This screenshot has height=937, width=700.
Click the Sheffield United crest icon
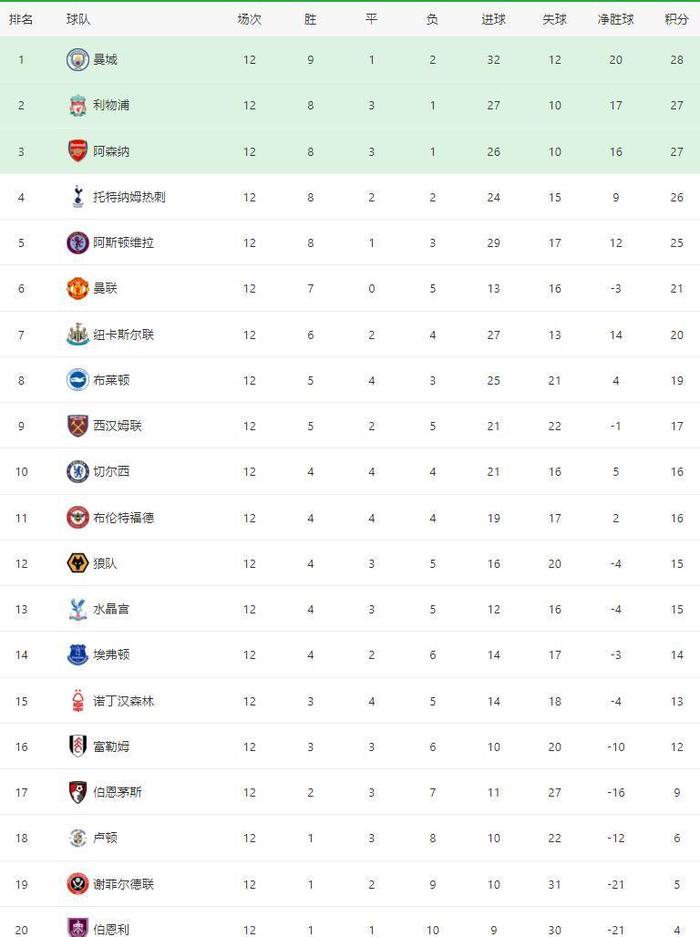pyautogui.click(x=77, y=884)
